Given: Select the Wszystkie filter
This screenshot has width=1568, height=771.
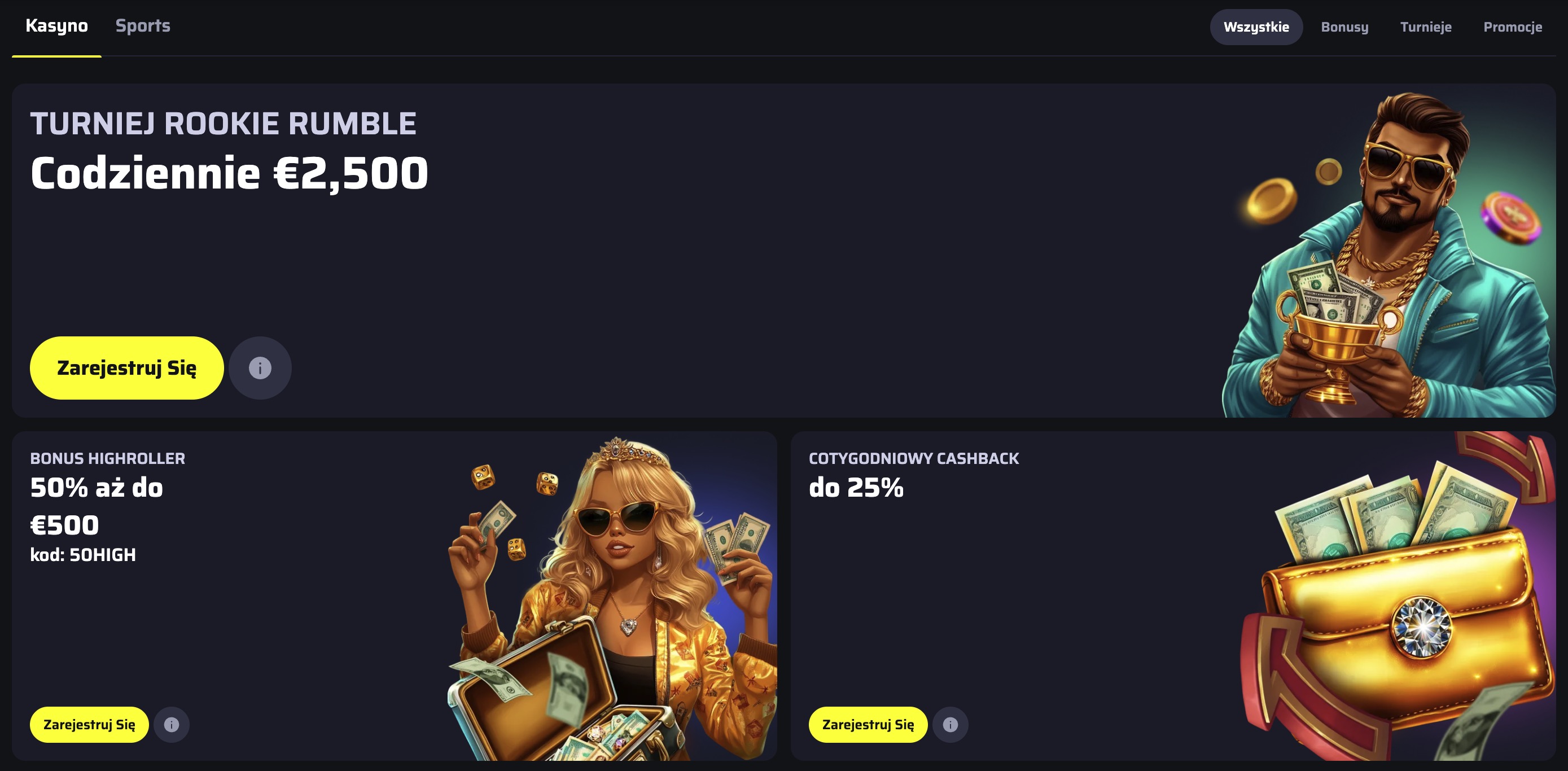Looking at the screenshot, I should (1256, 27).
